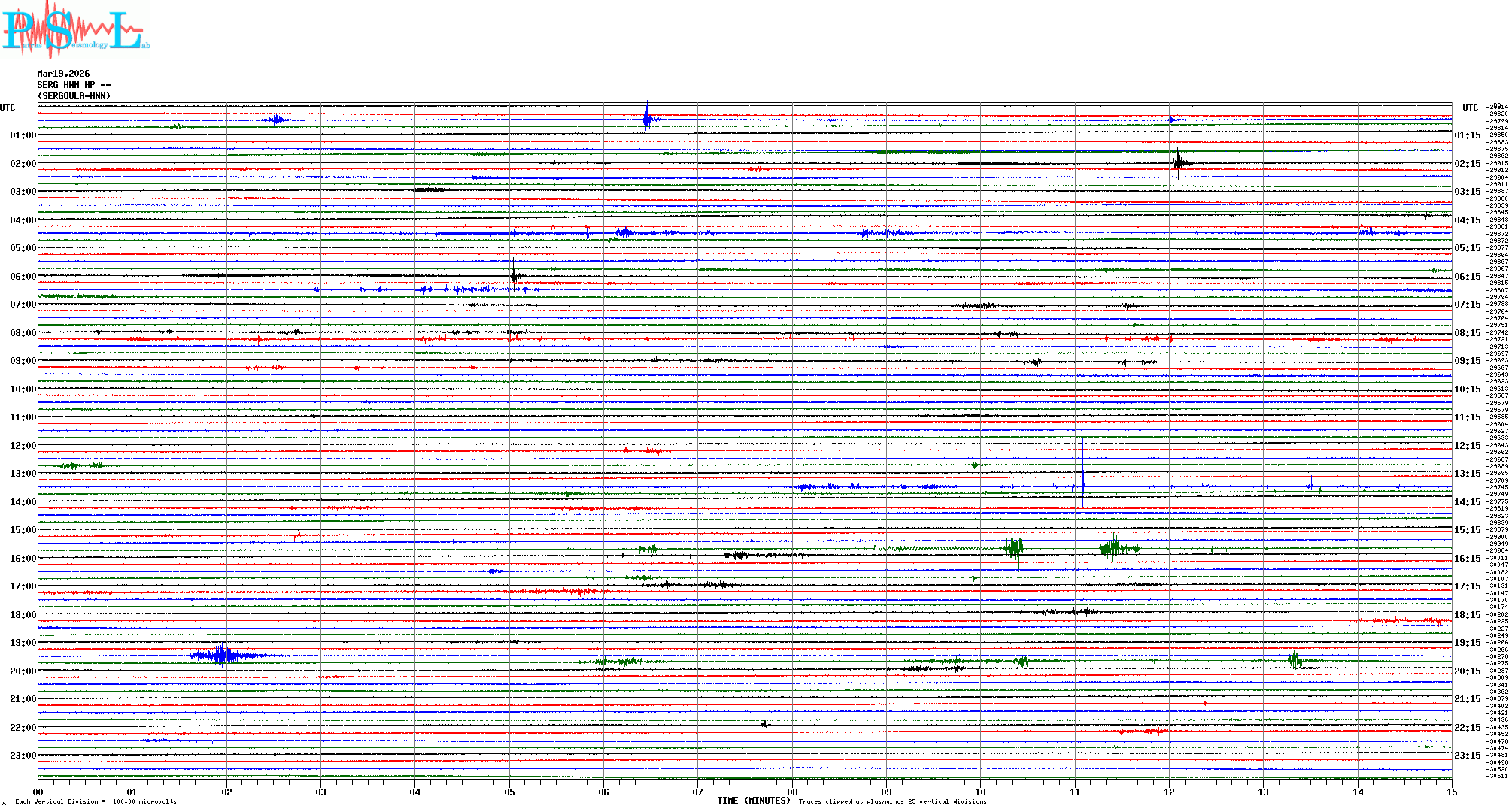Viewport: 1512px width, 812px height.
Task: Click minute 10 on bottom time axis
Action: (x=980, y=792)
